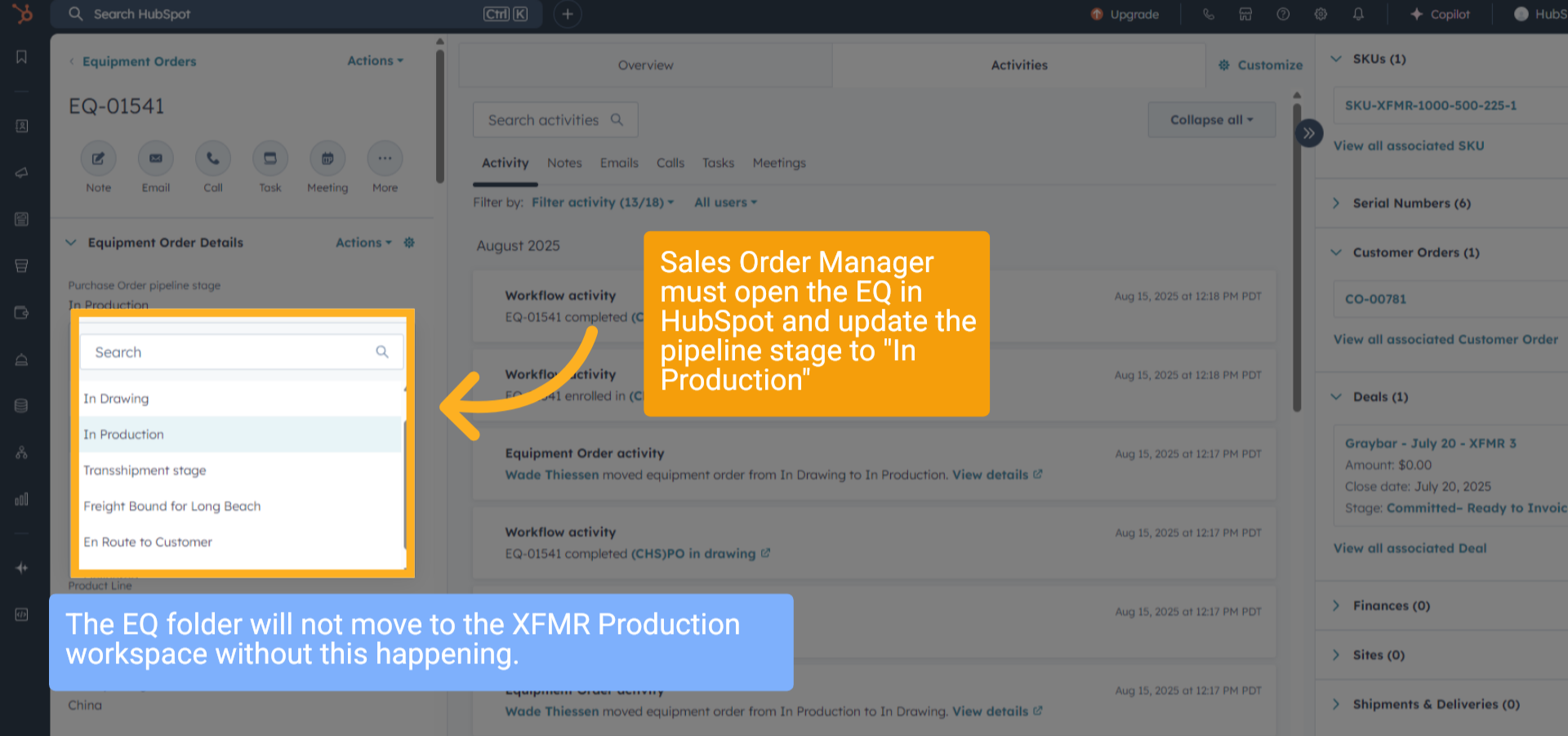Expand Shipments & Deliveries (0) section
This screenshot has height=736, width=1568.
(1336, 704)
